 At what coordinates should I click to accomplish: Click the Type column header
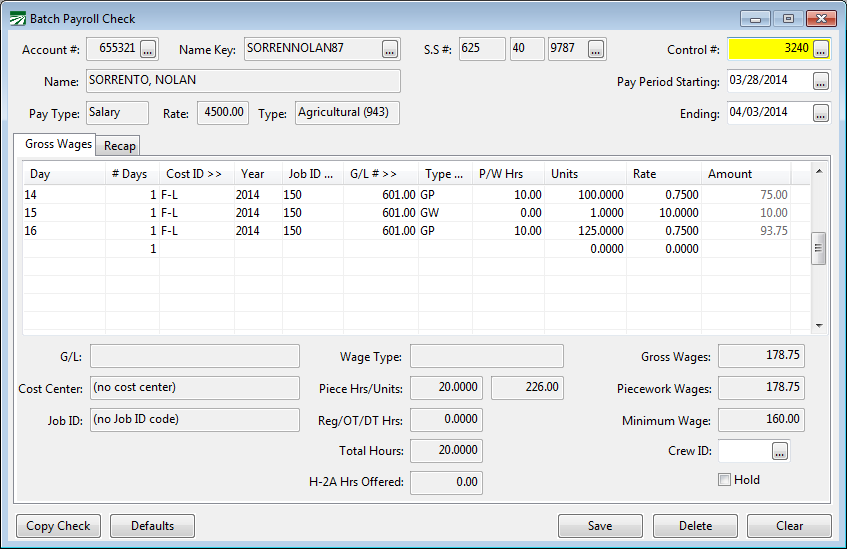pyautogui.click(x=445, y=174)
